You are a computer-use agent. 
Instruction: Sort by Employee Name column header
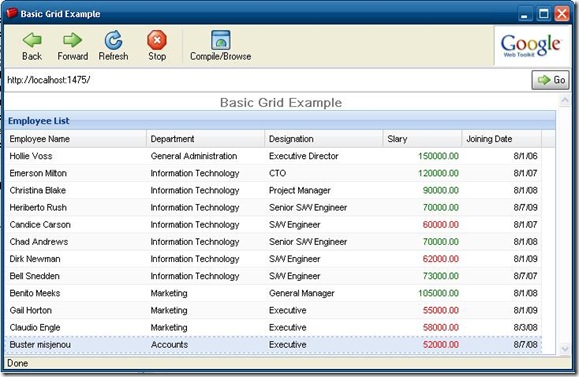[x=76, y=139]
